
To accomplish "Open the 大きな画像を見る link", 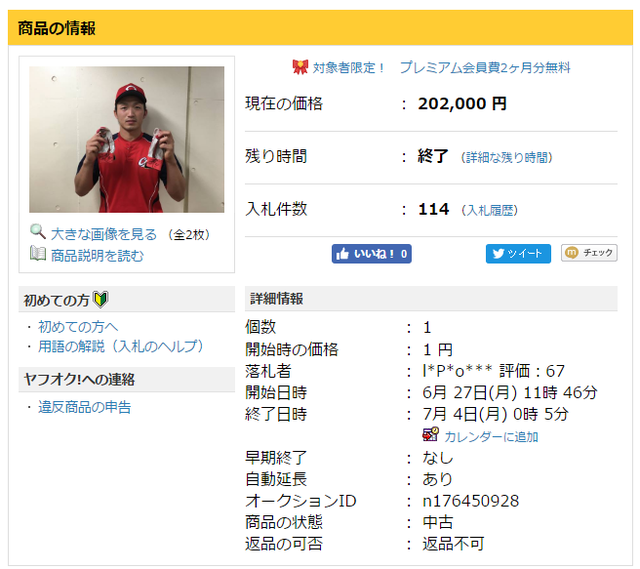I will 104,234.
